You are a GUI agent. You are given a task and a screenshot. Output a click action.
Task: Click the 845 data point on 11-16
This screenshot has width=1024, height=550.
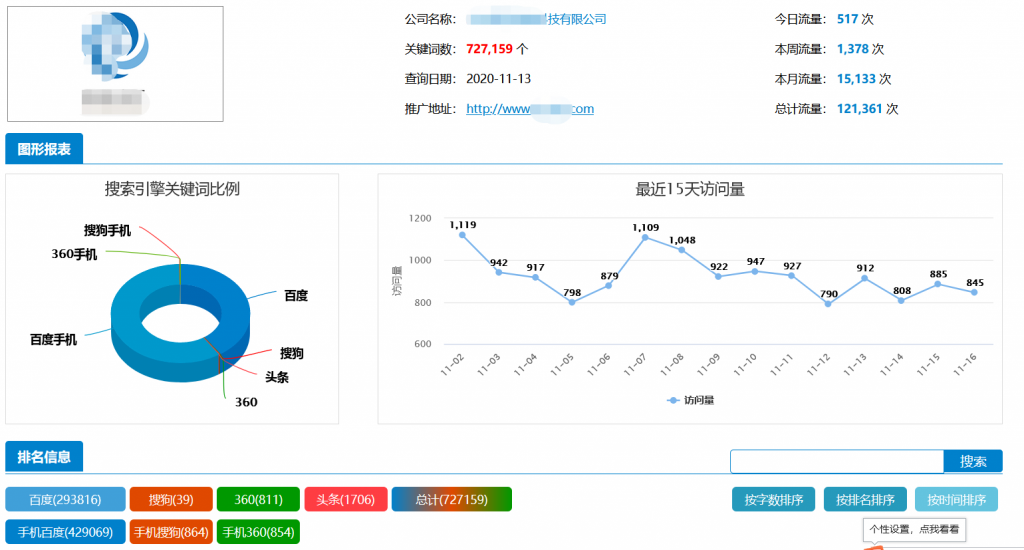tap(974, 292)
